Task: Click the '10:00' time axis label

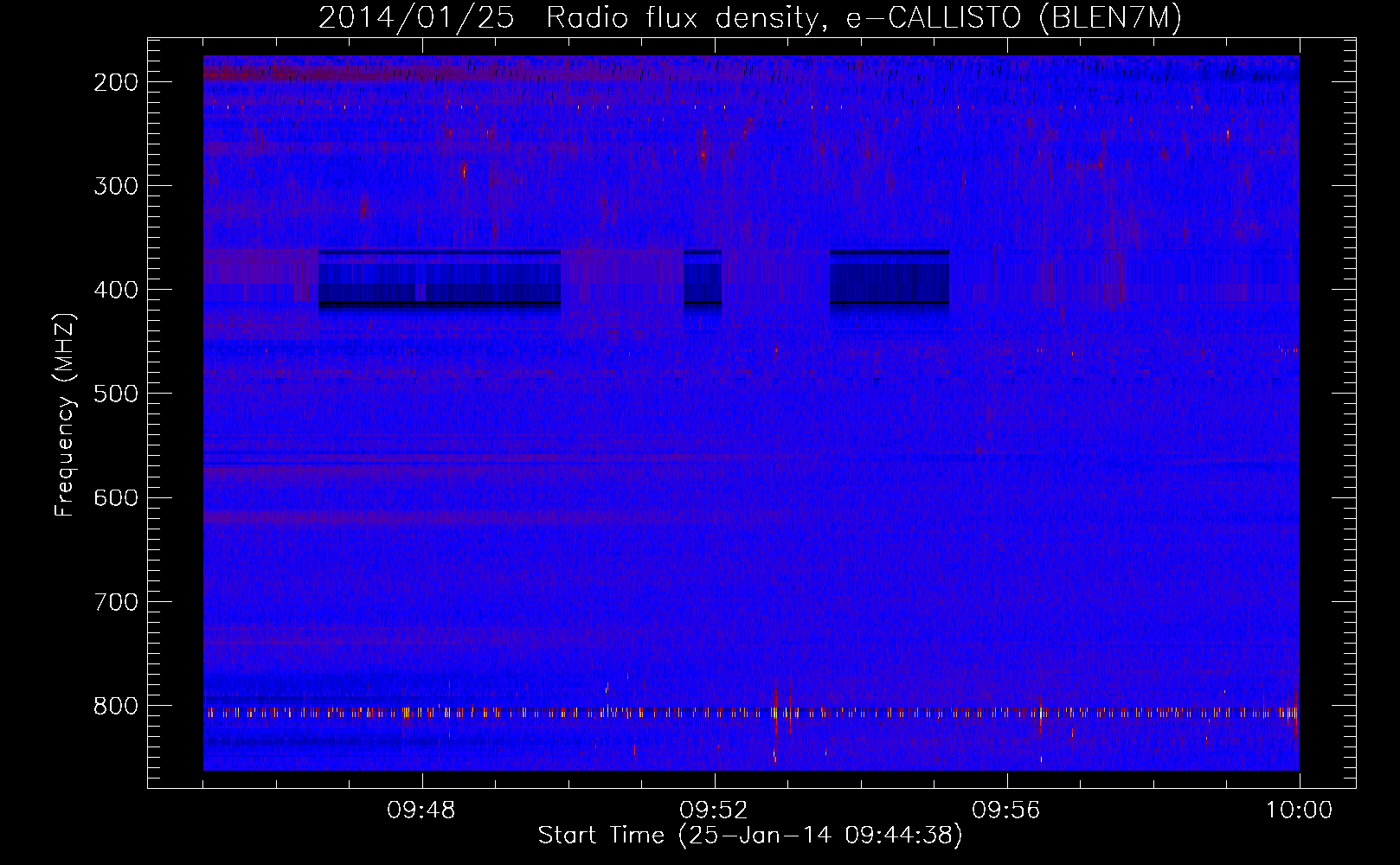Action: click(1299, 811)
